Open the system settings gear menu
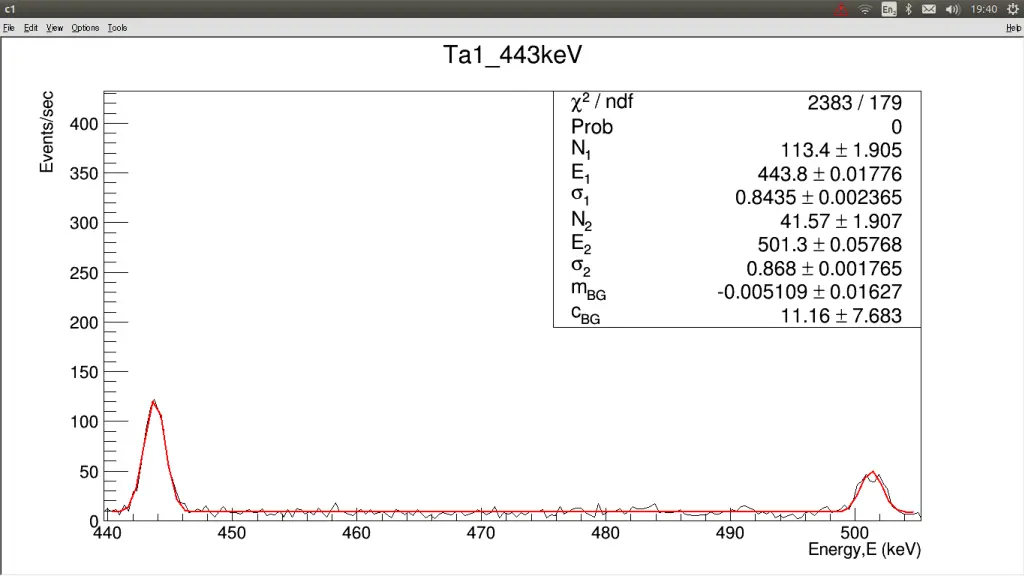 point(1013,9)
